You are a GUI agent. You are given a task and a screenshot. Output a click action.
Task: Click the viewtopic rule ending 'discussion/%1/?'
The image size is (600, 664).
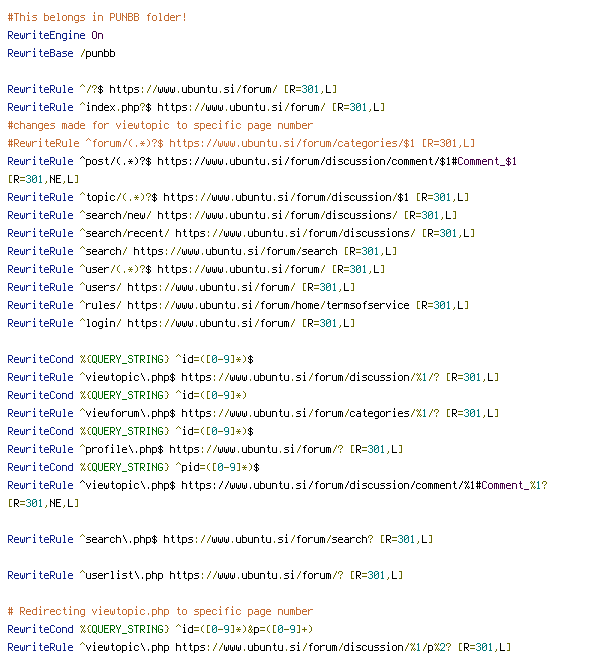[x=253, y=377]
